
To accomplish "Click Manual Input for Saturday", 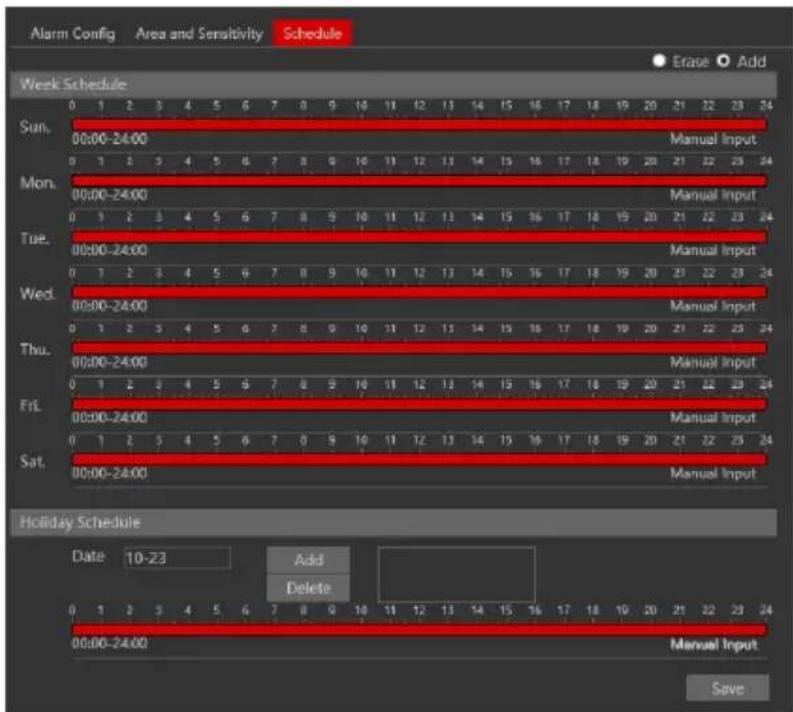I will tap(713, 473).
